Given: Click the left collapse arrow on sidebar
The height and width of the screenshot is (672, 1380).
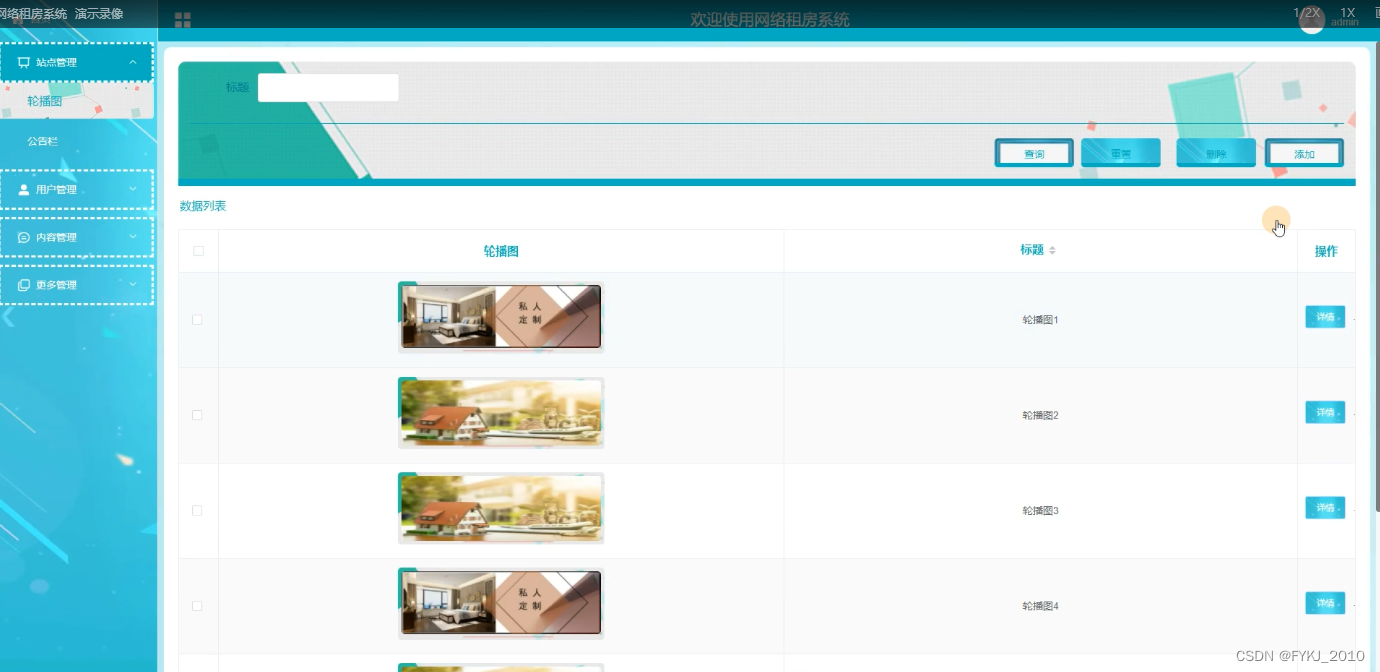Looking at the screenshot, I should click(x=8, y=317).
